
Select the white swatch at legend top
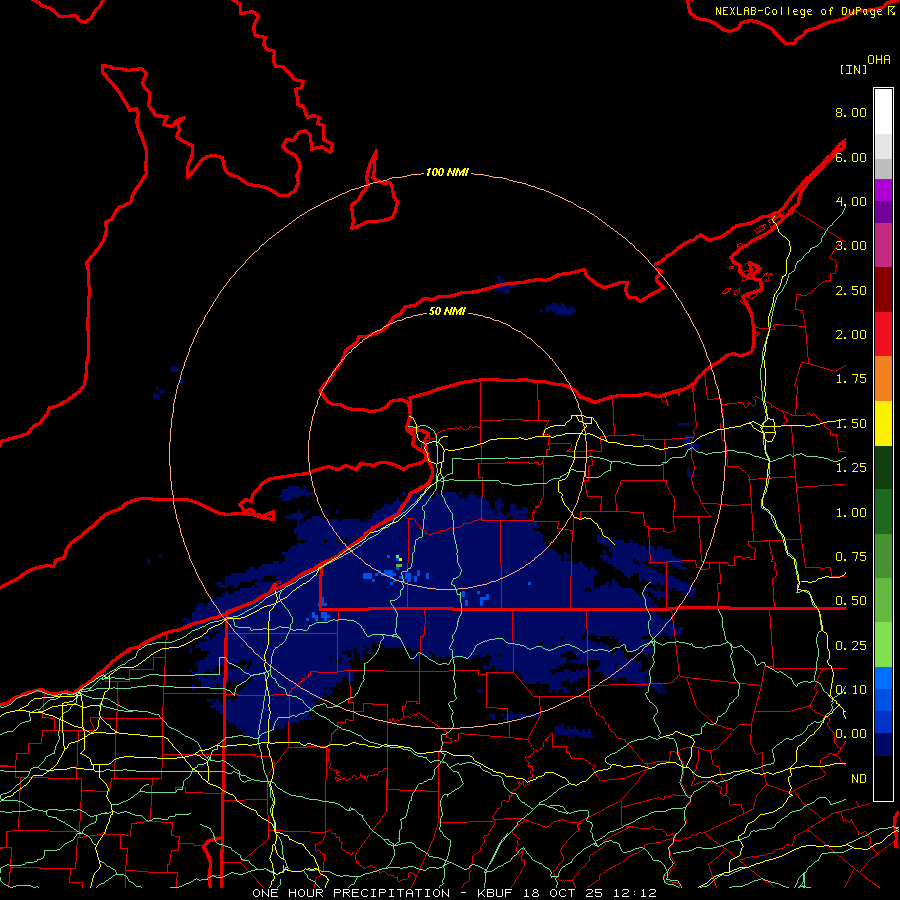883,112
